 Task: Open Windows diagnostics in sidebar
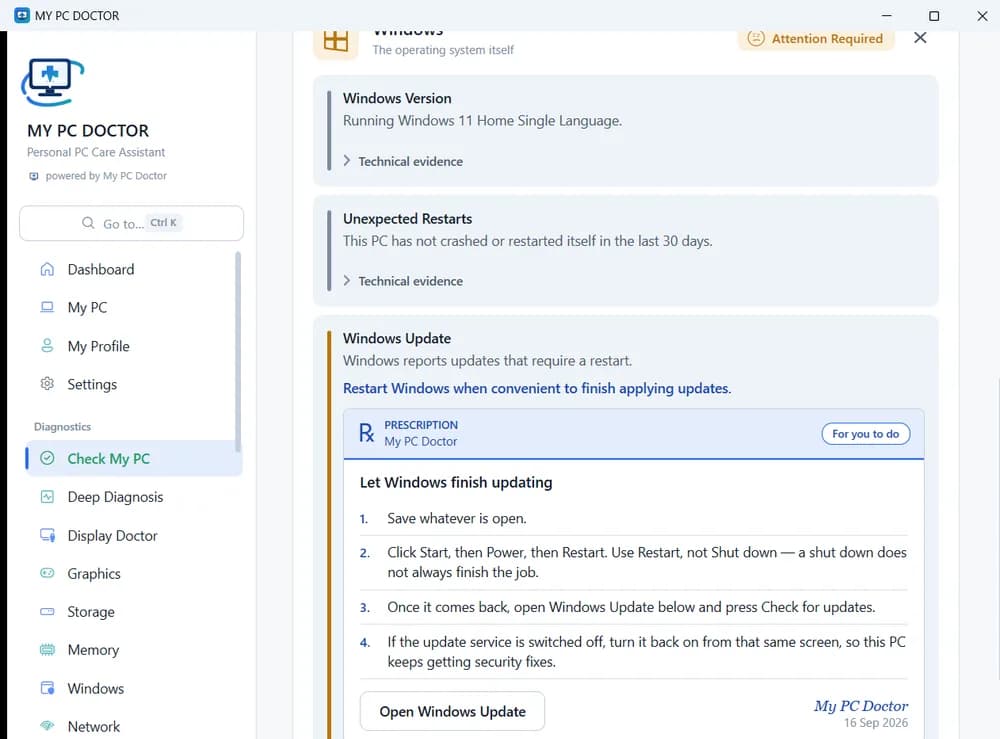[134, 688]
